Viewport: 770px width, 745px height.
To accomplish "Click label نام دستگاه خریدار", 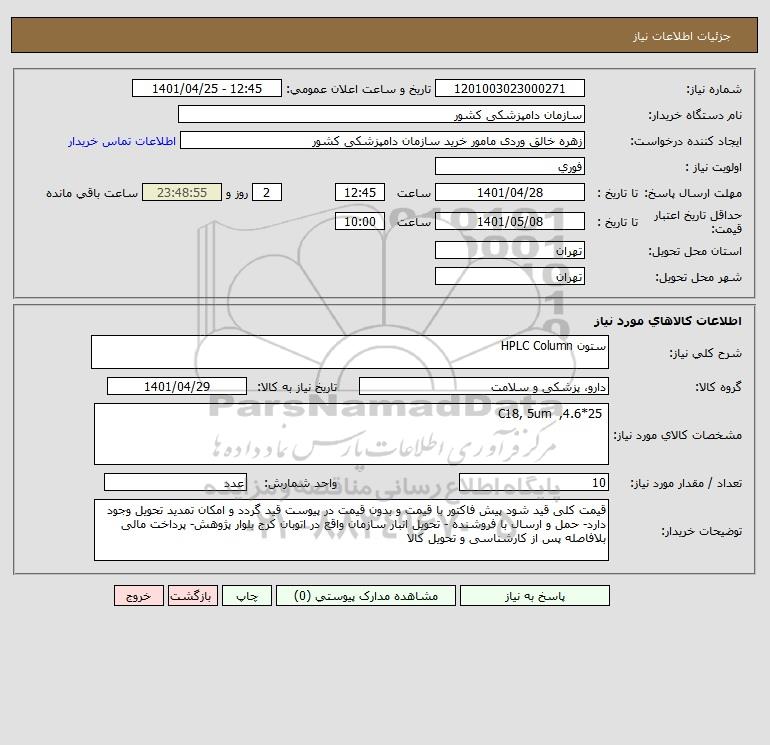I will tap(695, 115).
